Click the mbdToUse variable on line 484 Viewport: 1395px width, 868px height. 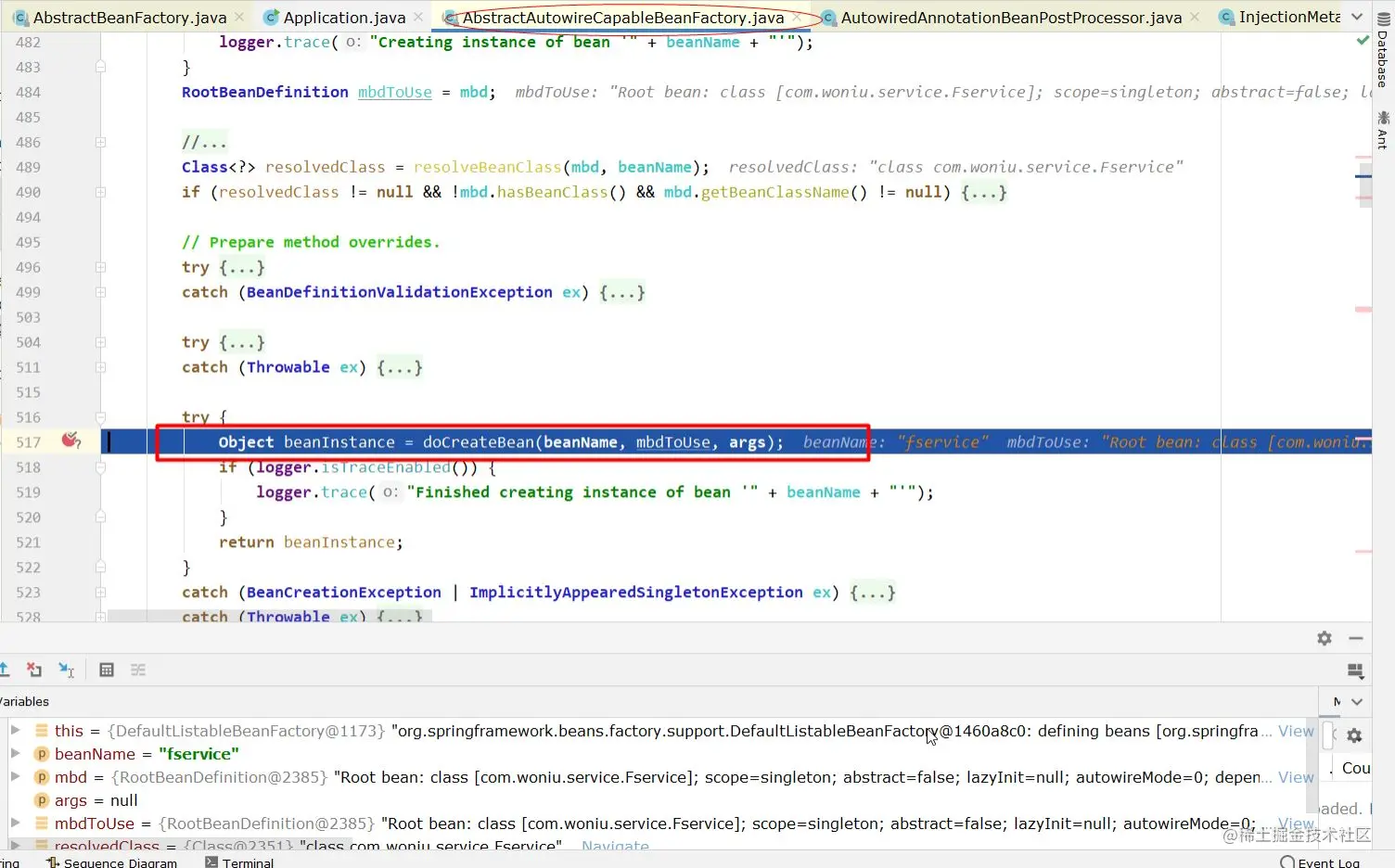(x=395, y=92)
